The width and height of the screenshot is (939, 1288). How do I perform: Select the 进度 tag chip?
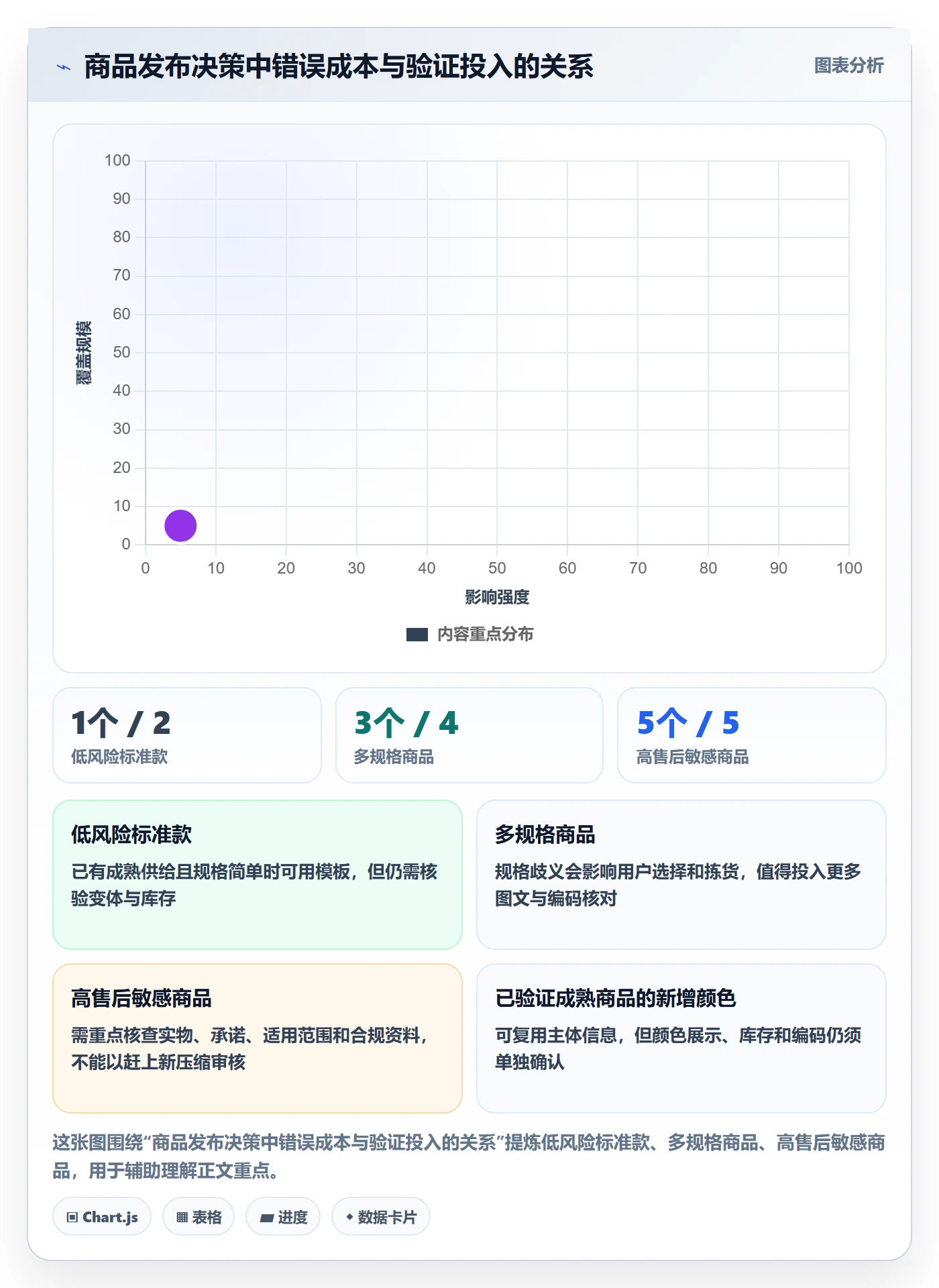click(283, 1216)
